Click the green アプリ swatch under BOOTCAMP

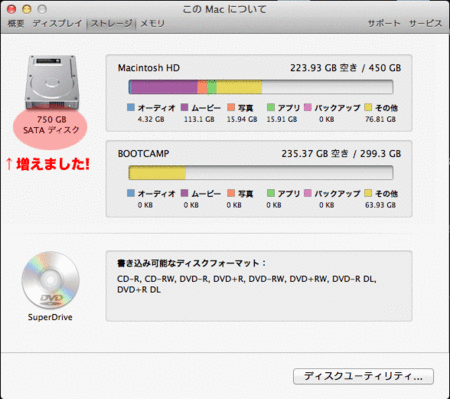[271, 193]
